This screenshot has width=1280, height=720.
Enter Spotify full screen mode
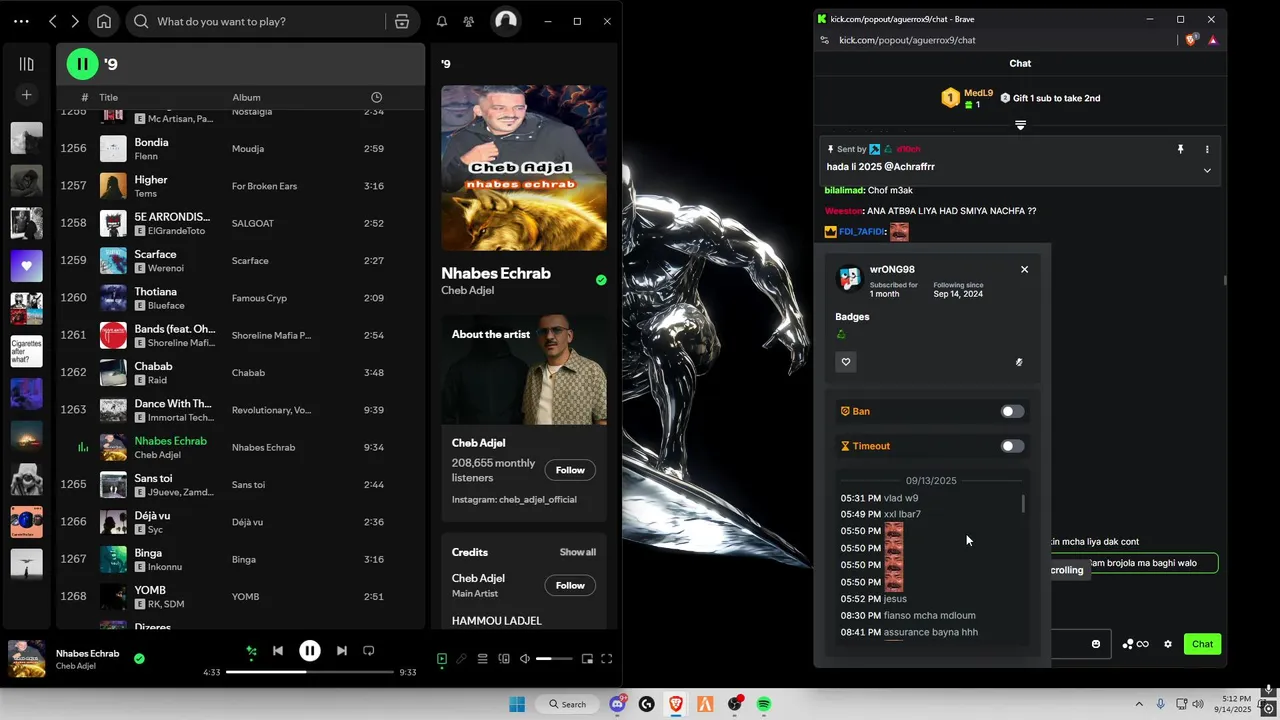606,659
